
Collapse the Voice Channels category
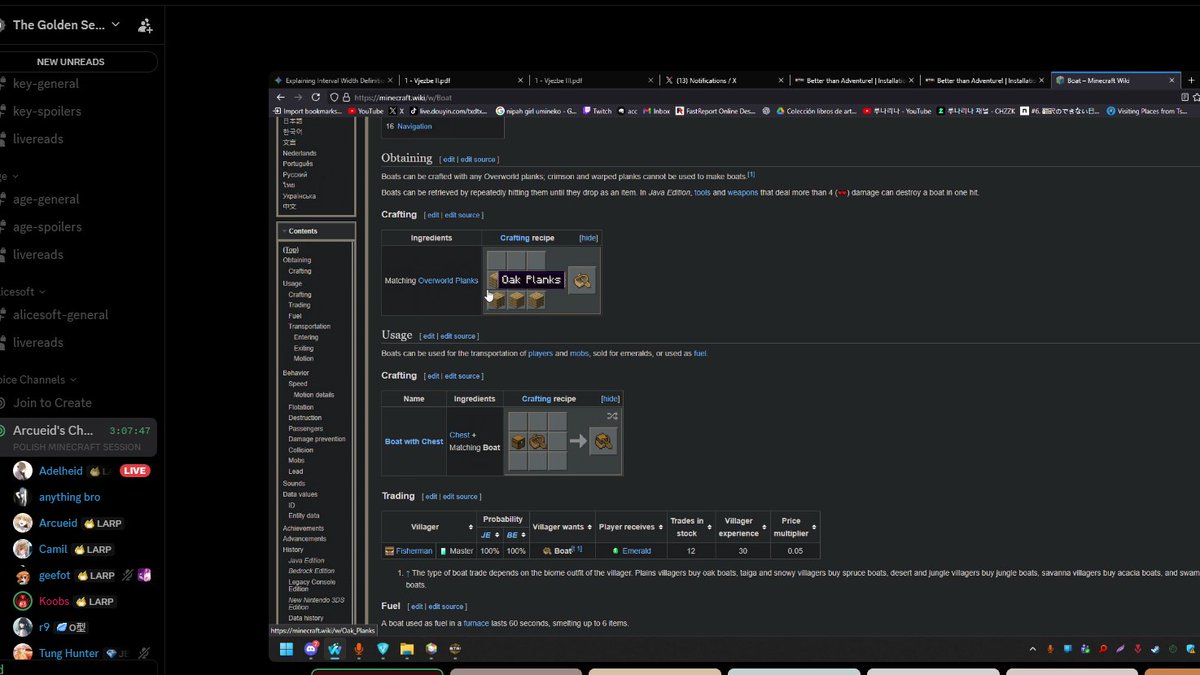tap(38, 380)
